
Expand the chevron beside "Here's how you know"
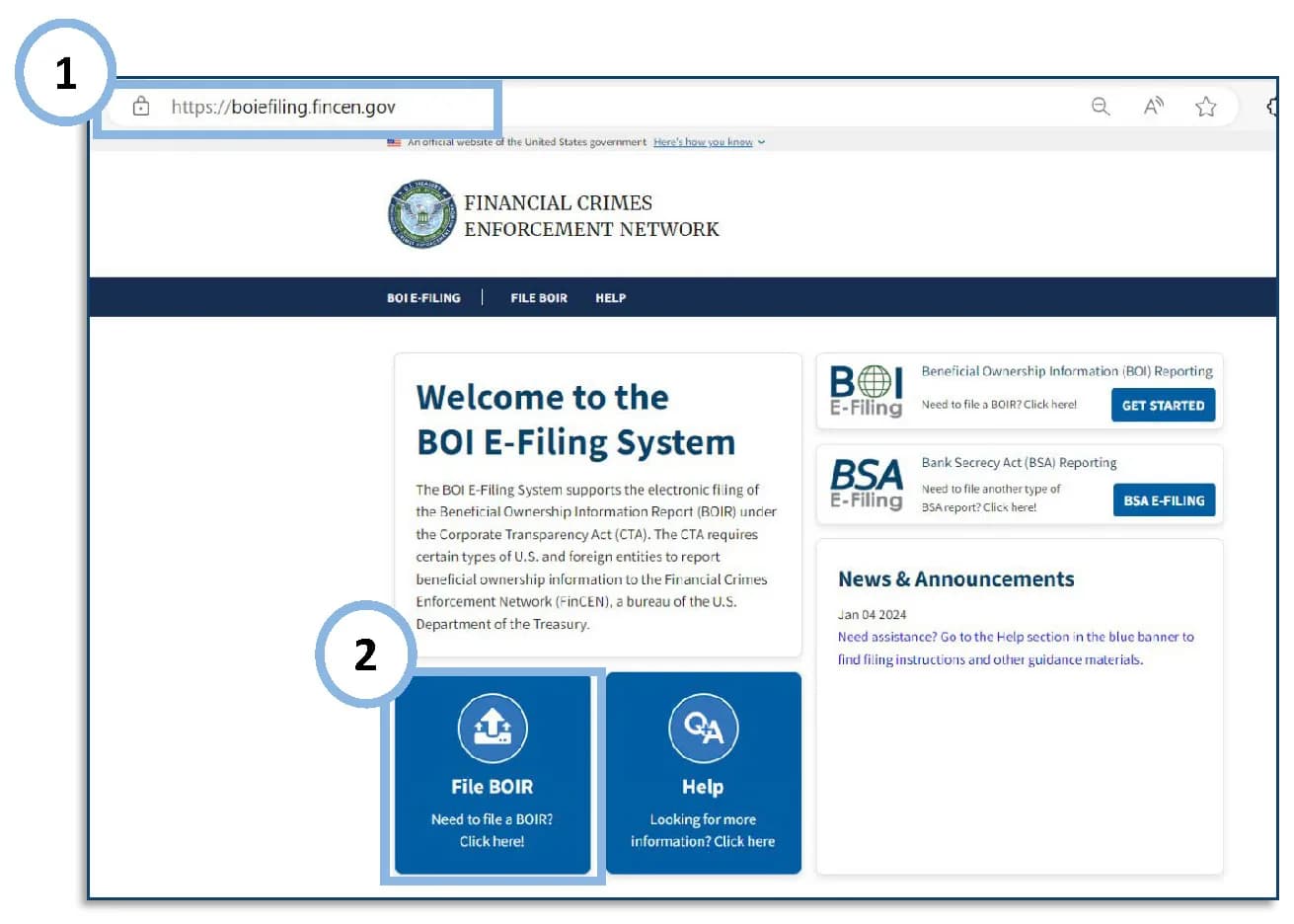pos(761,142)
